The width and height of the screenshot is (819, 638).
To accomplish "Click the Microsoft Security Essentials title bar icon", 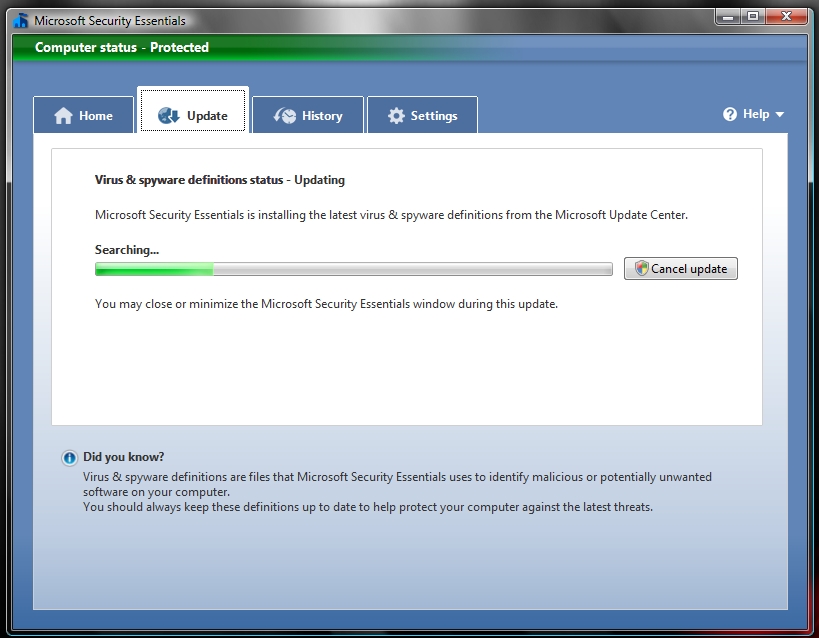I will pyautogui.click(x=21, y=21).
